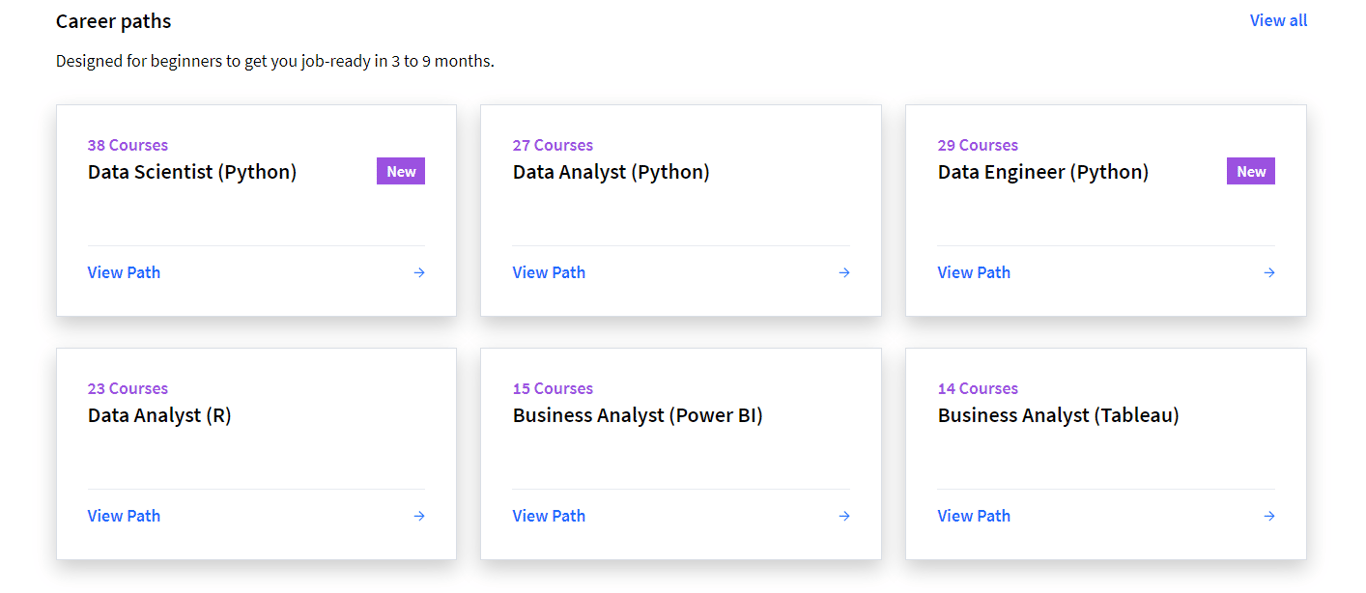Click arrow icon on Data Analyst (Python) card

pos(844,273)
